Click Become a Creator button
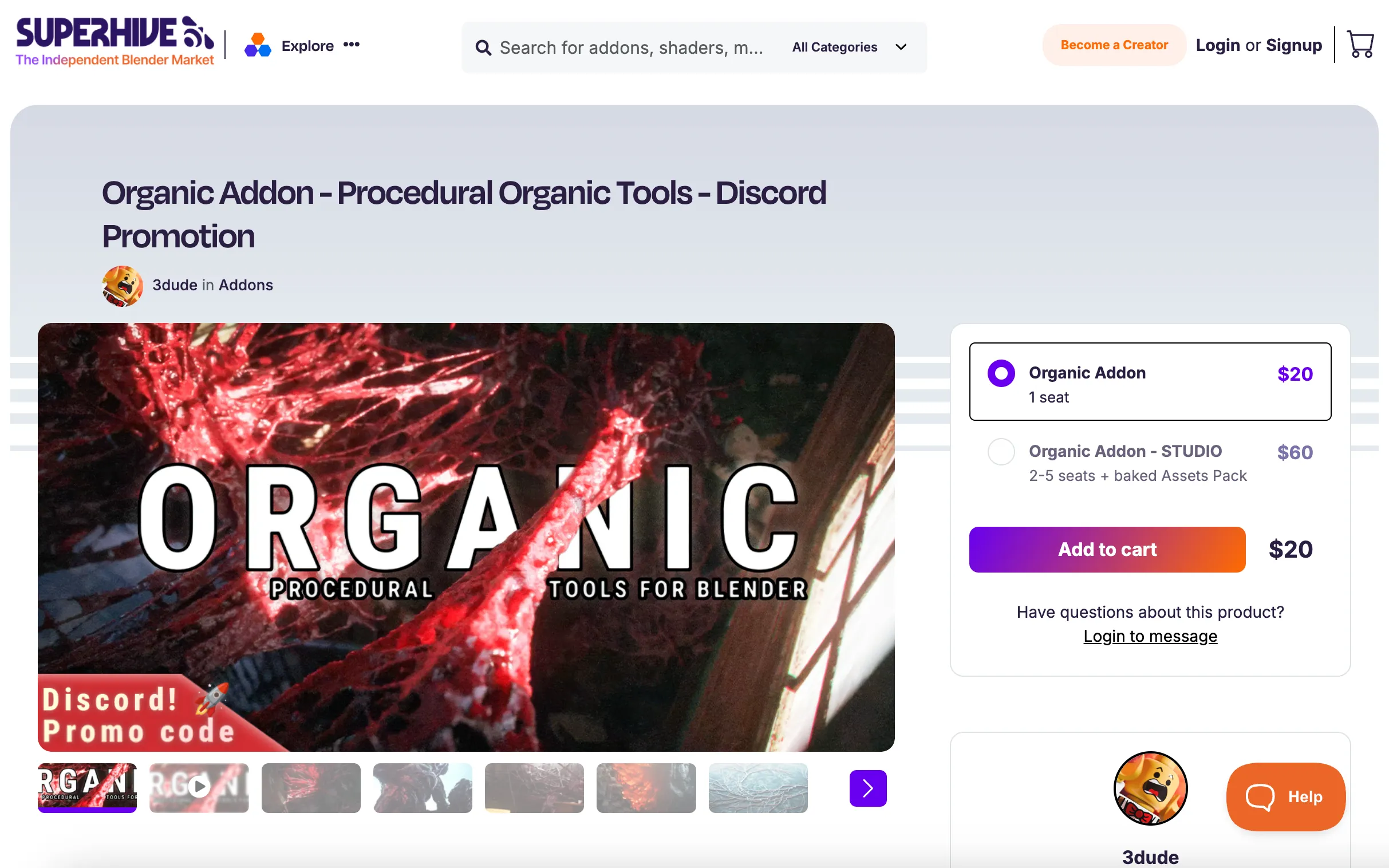This screenshot has width=1389, height=868. coord(1114,45)
